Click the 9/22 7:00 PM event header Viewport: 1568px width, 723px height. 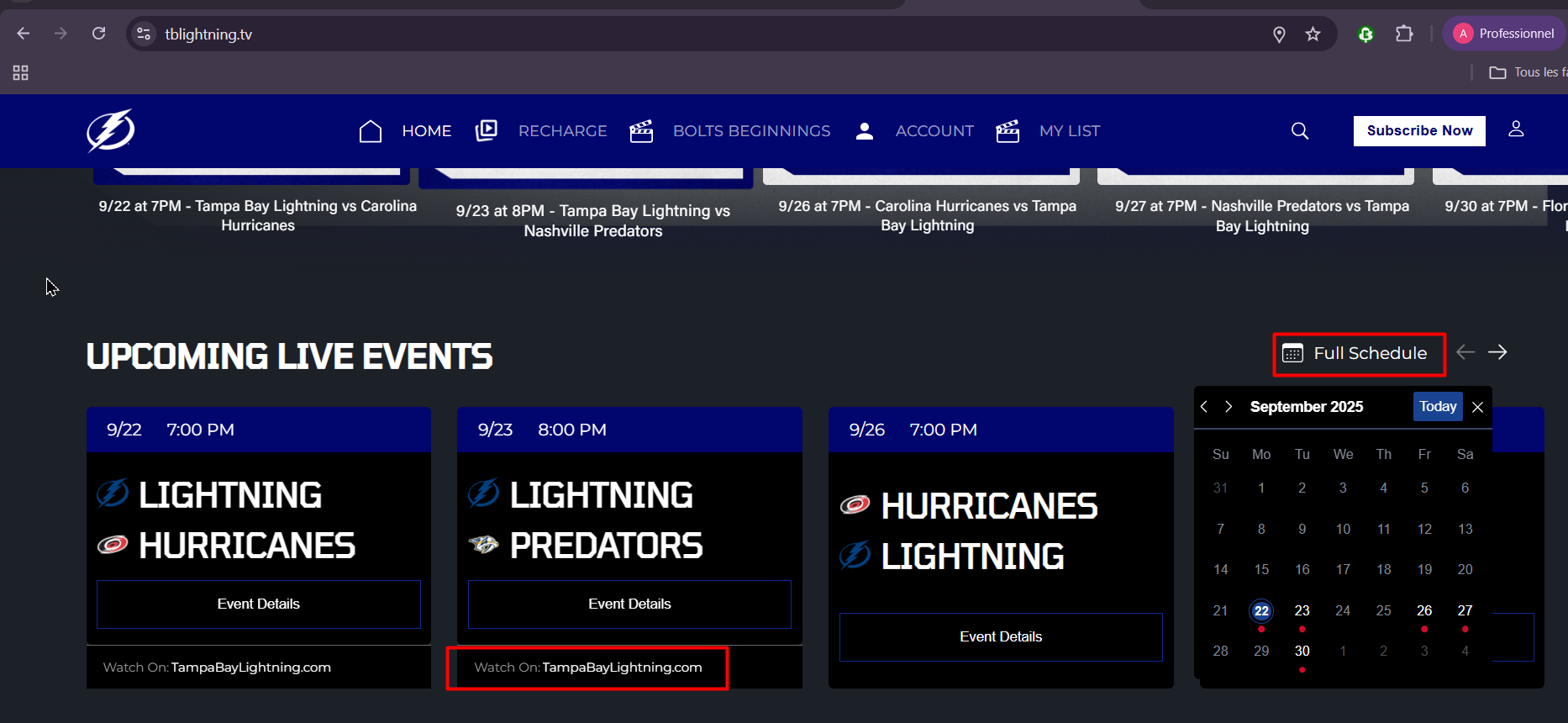259,430
